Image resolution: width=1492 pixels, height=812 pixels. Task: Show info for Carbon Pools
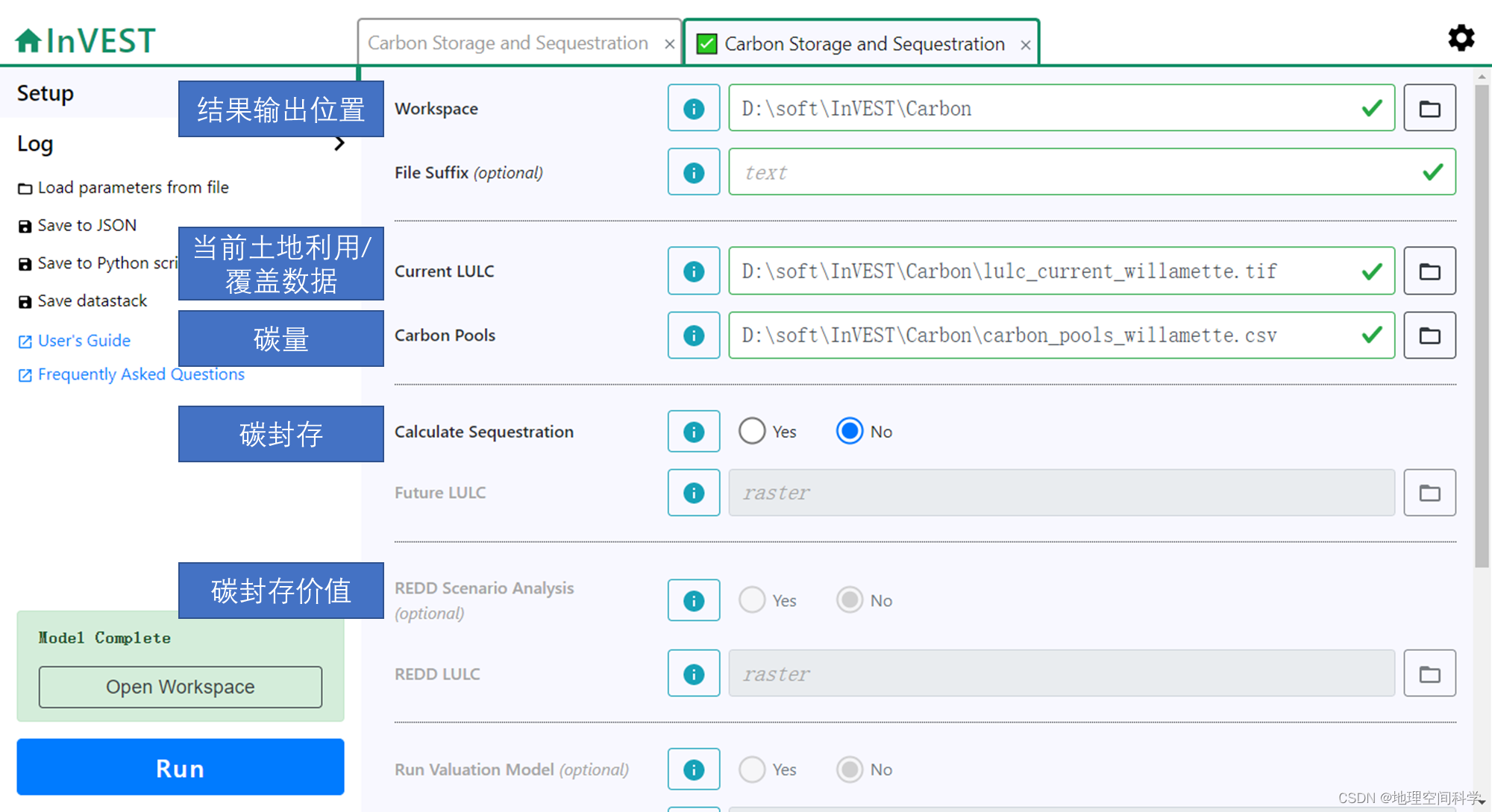(x=693, y=336)
